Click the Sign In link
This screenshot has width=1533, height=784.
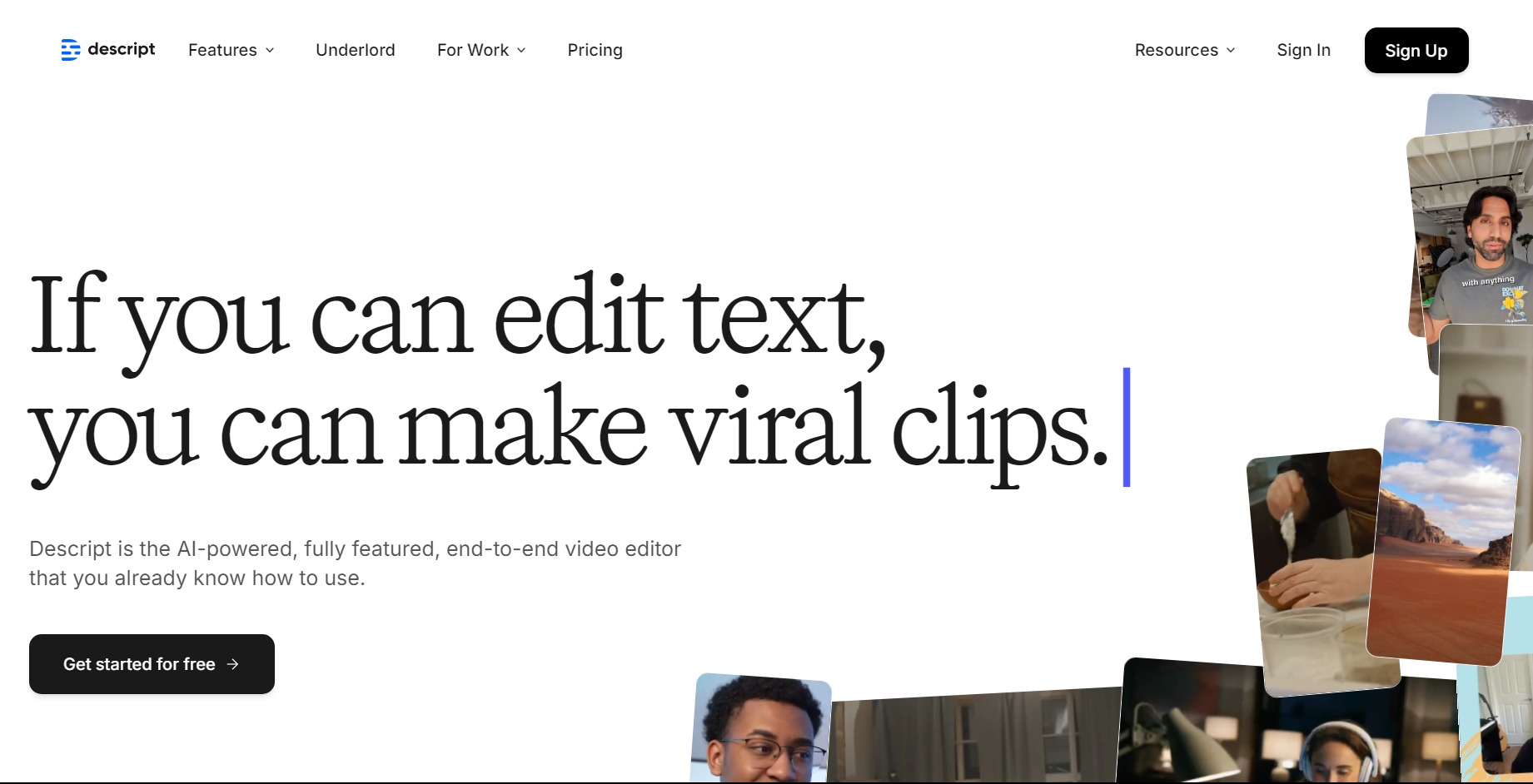click(1304, 50)
